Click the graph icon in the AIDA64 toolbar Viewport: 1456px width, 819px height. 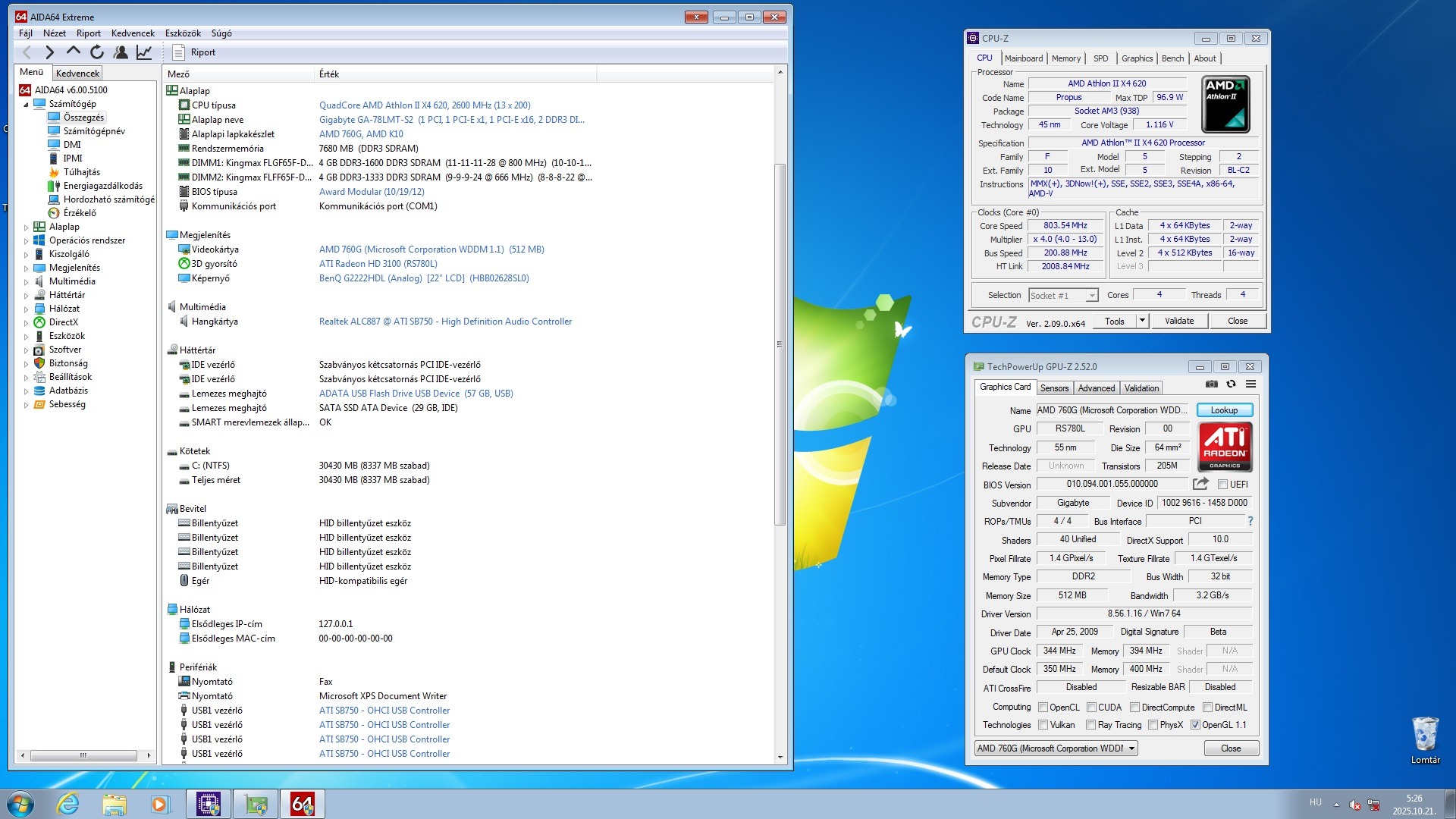[144, 52]
